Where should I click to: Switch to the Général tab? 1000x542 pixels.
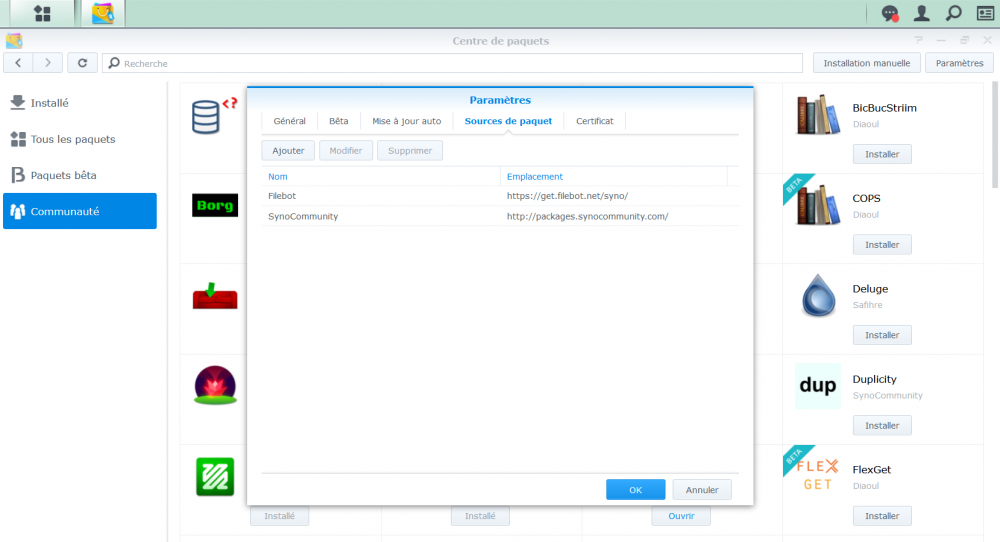(x=290, y=121)
